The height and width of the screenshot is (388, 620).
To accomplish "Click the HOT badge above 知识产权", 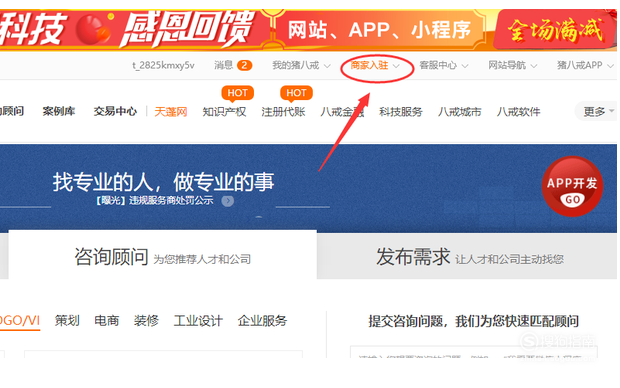I will pos(237,93).
